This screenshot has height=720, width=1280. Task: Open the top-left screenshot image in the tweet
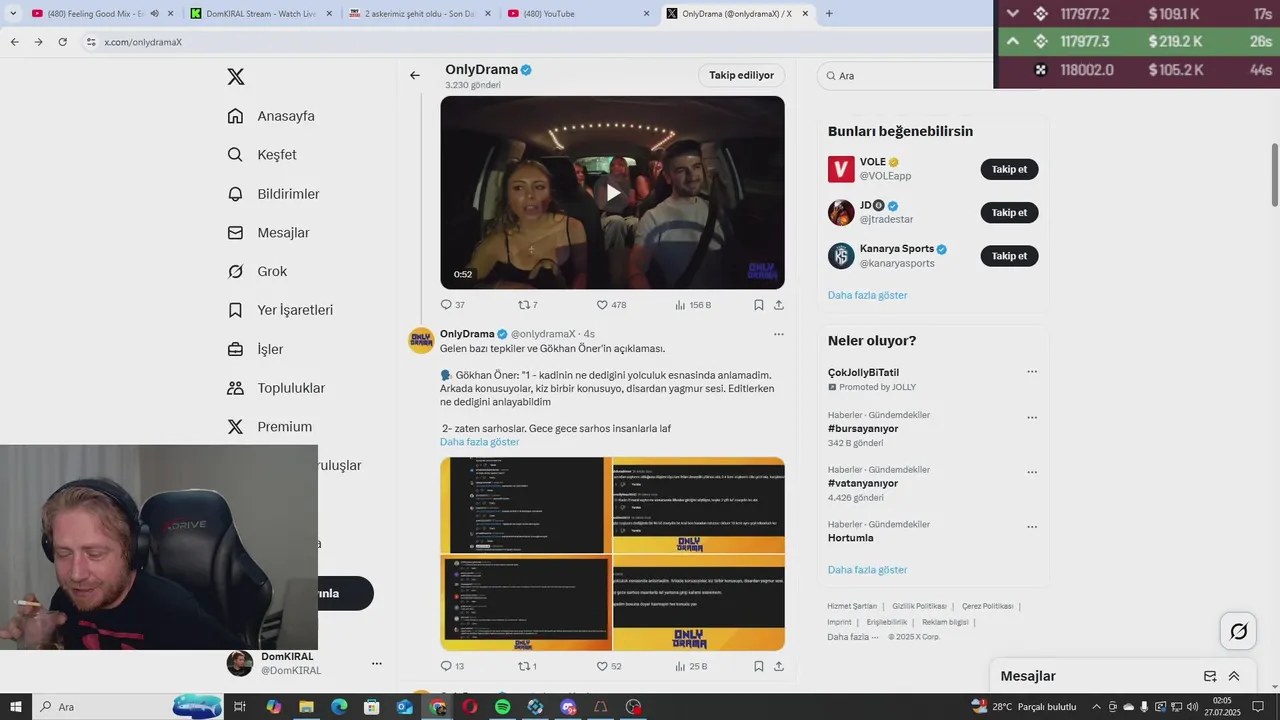click(525, 505)
